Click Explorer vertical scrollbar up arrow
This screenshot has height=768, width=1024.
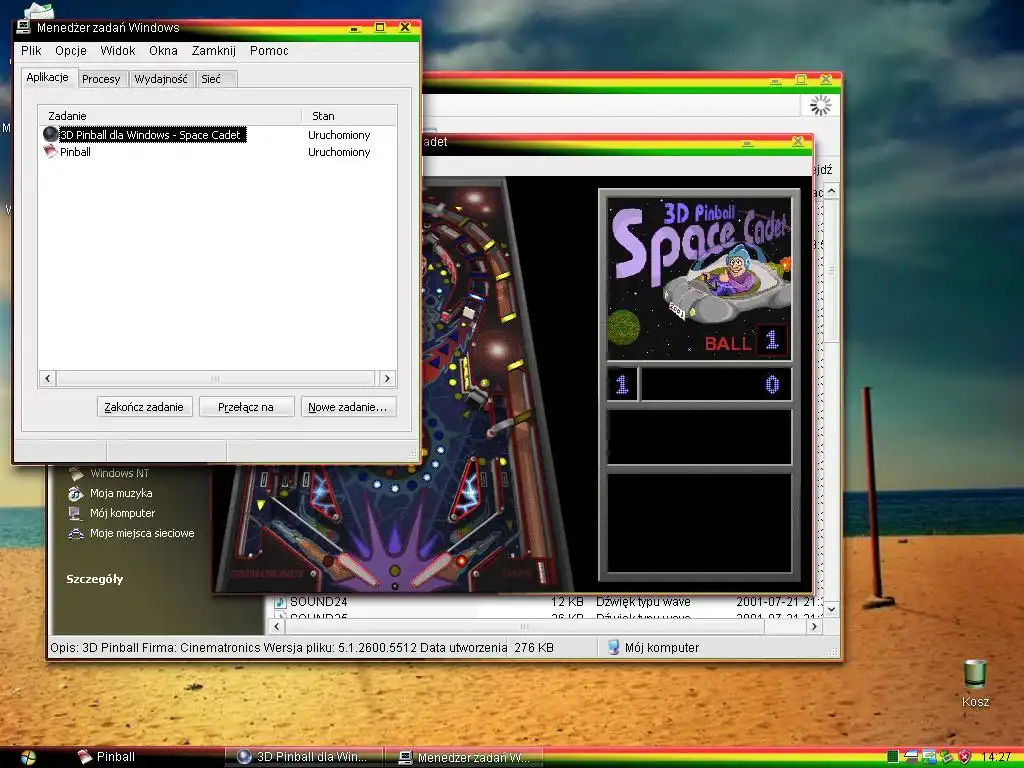tap(831, 191)
